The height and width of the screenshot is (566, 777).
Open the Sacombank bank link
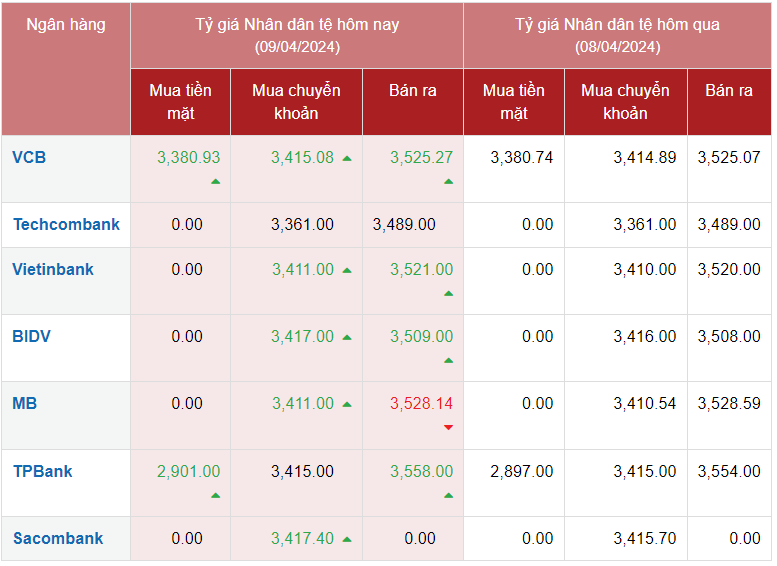58,538
